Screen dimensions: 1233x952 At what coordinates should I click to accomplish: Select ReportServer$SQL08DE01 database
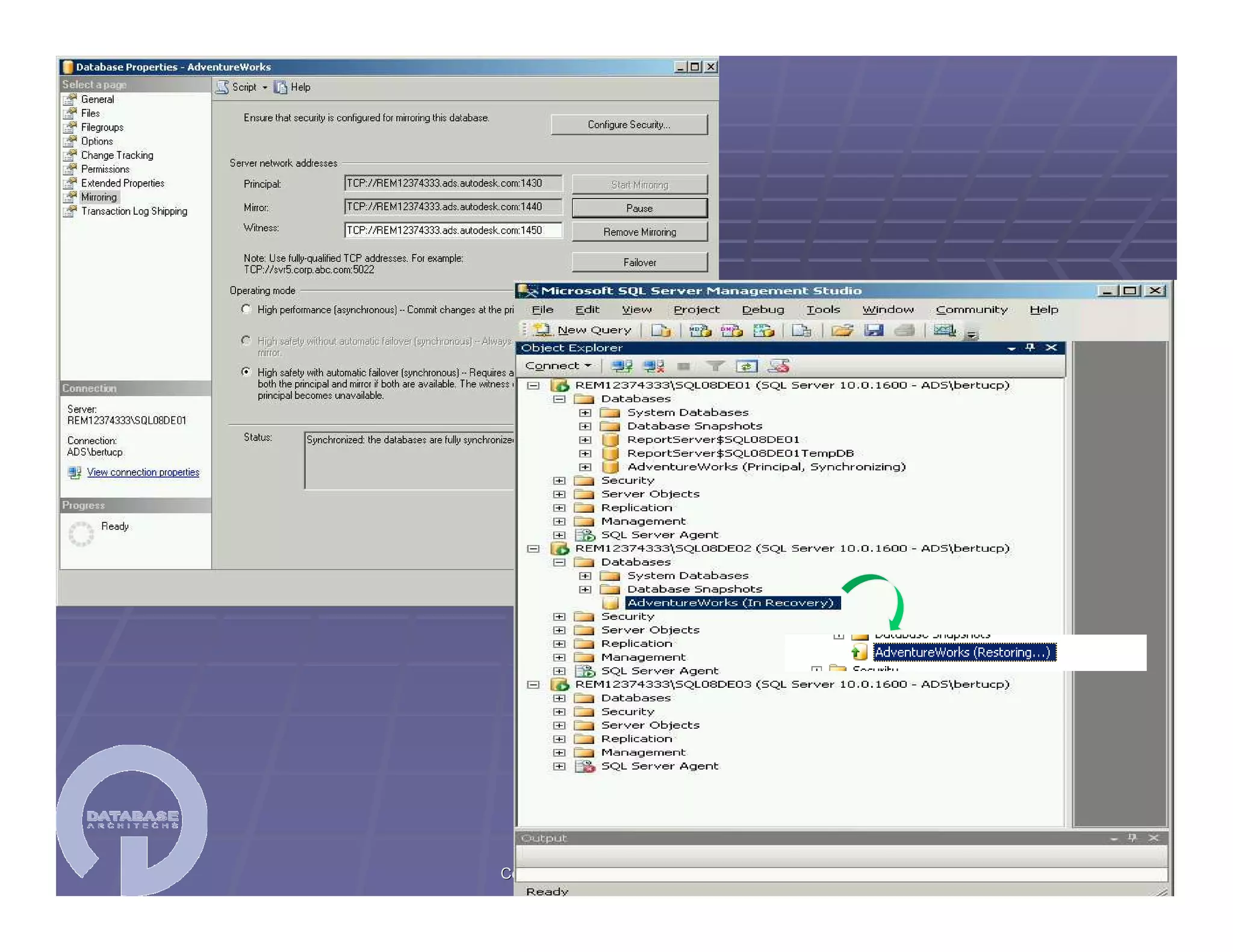(713, 440)
